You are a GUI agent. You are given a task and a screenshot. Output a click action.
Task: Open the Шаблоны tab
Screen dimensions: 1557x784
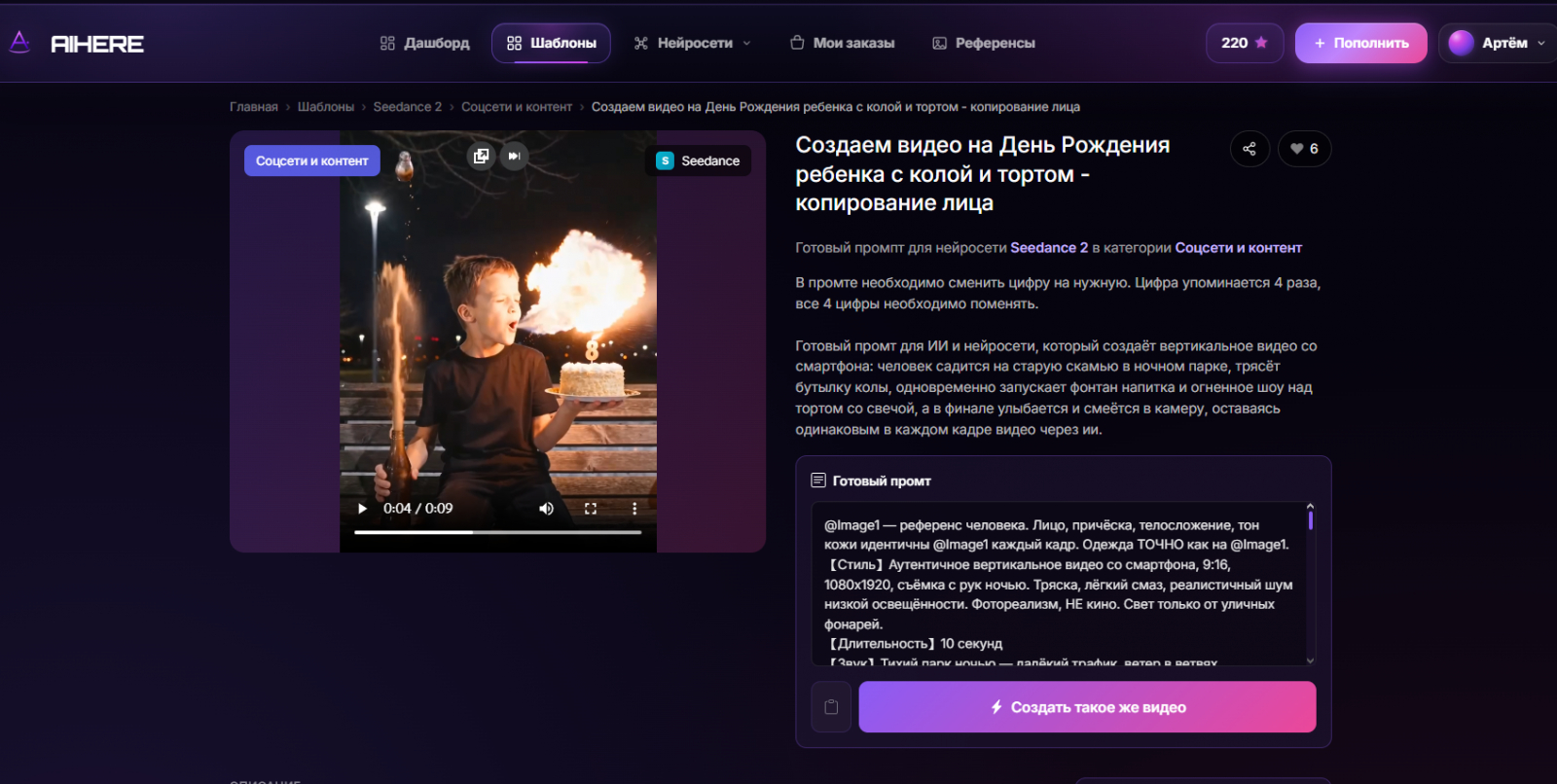click(551, 43)
